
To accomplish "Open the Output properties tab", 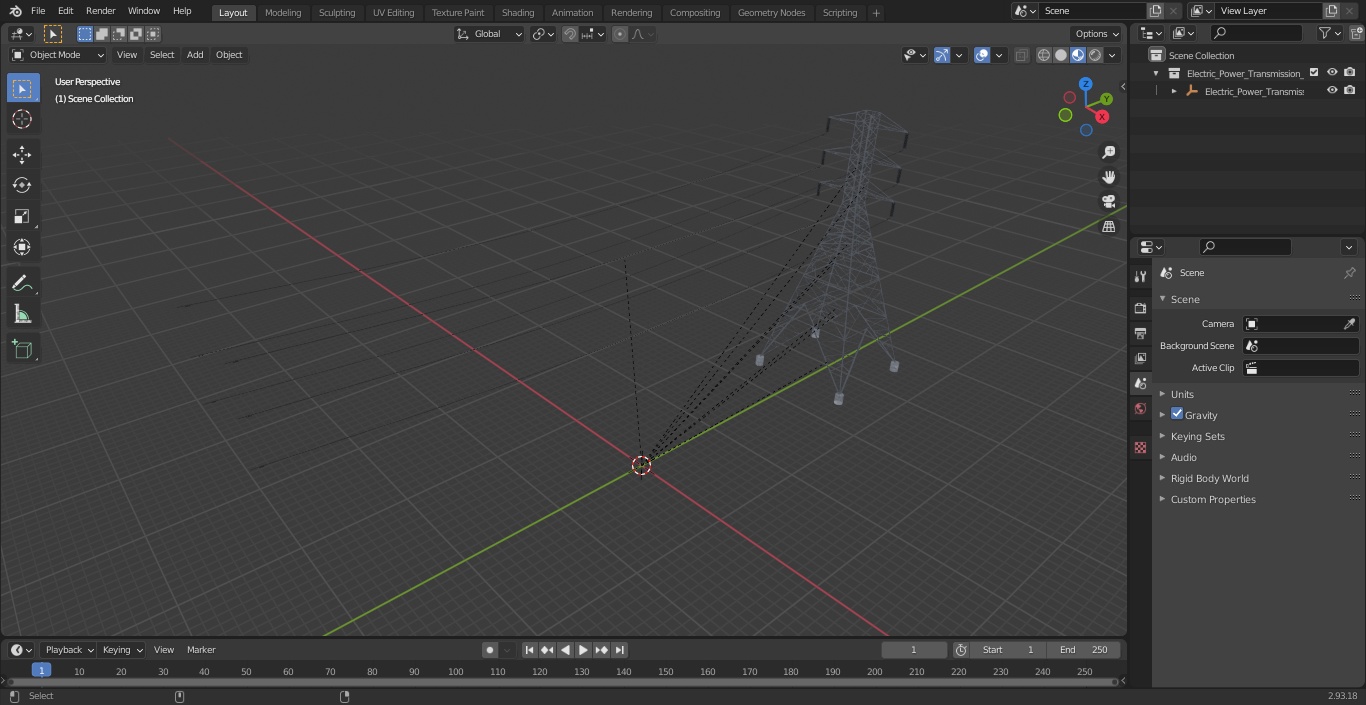I will (x=1140, y=333).
